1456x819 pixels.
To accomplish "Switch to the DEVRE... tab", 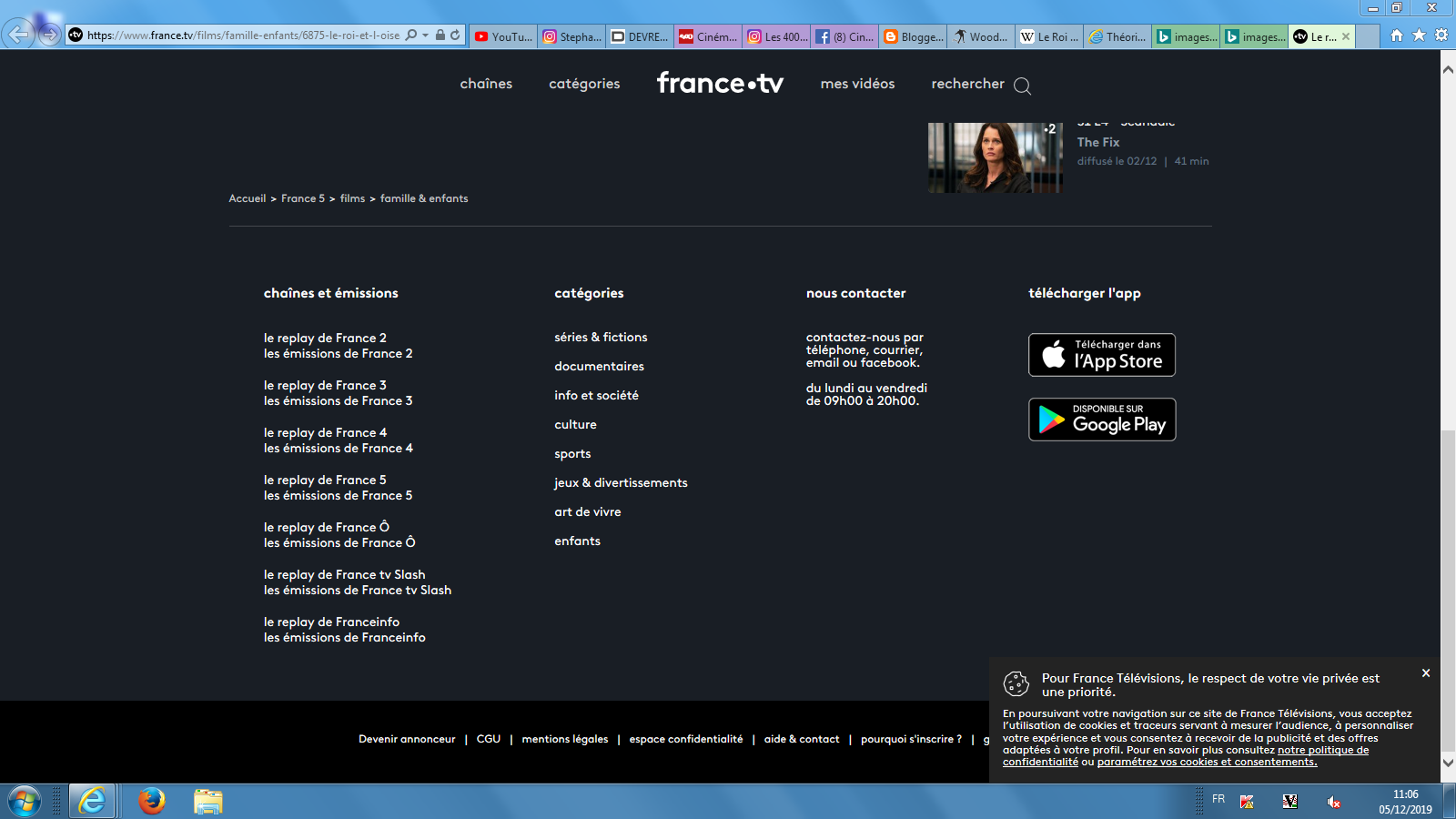I will click(640, 36).
